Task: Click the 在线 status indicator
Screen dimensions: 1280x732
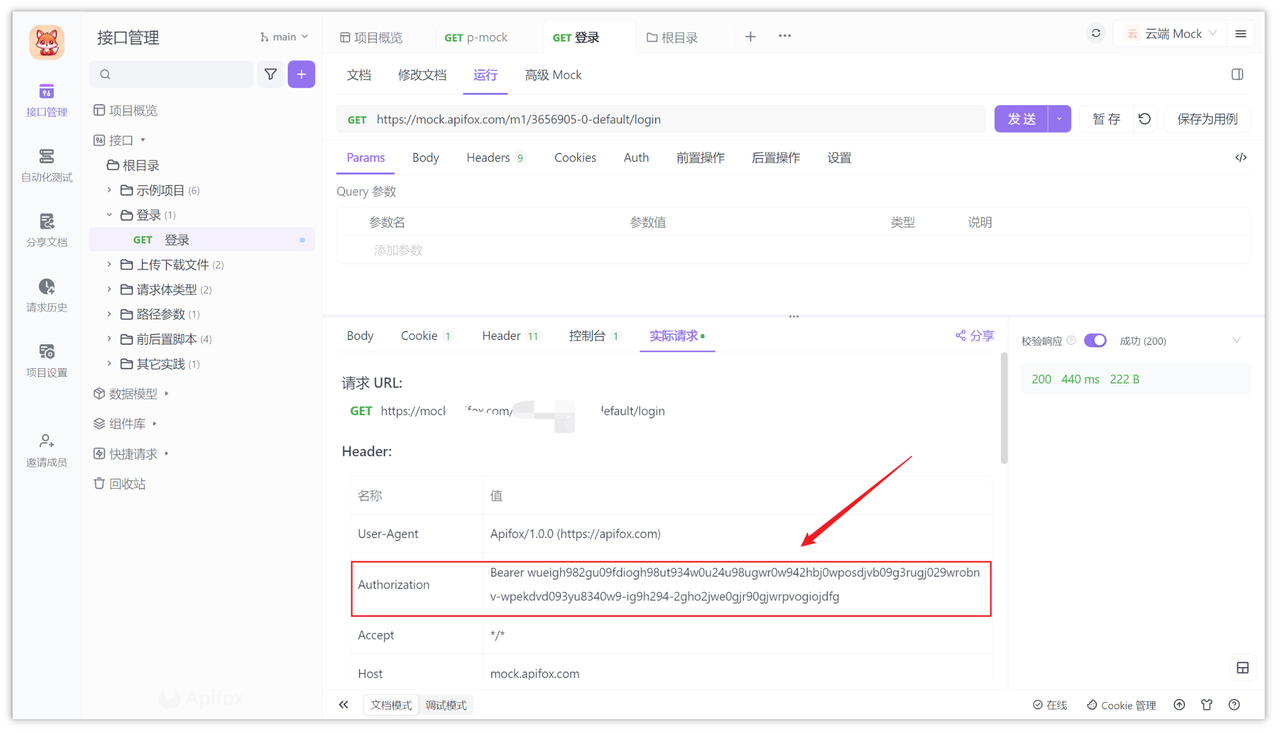Action: pos(1050,705)
